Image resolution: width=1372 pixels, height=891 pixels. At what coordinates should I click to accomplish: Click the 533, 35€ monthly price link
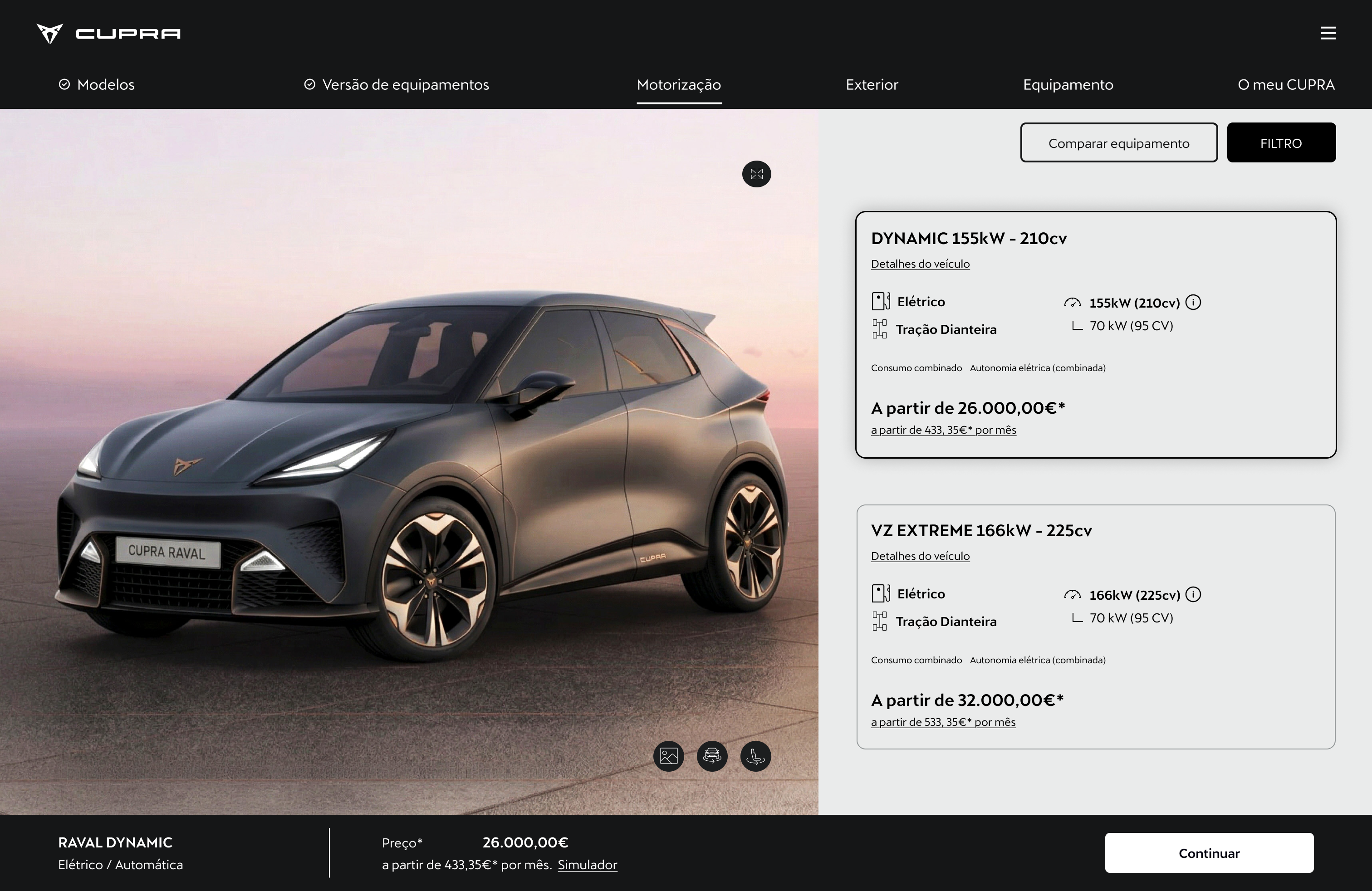pos(943,722)
